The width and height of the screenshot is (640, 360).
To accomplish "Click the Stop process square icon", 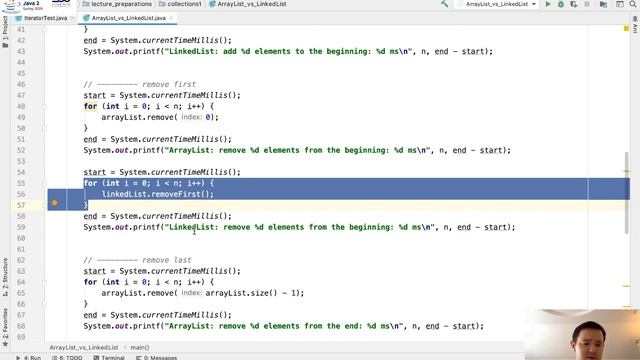I will [x=587, y=4].
